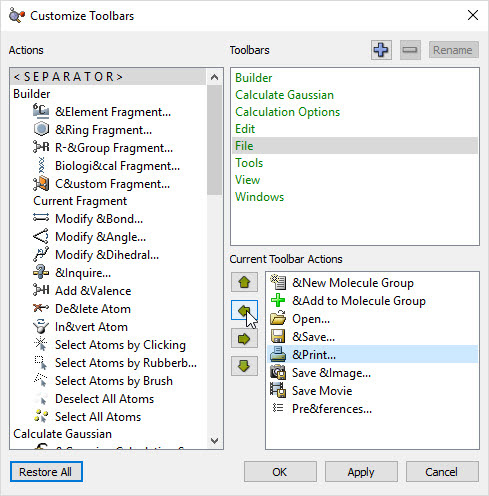The height and width of the screenshot is (496, 489).
Task: Click the Select Atoms by Brush icon
Action: (x=41, y=380)
